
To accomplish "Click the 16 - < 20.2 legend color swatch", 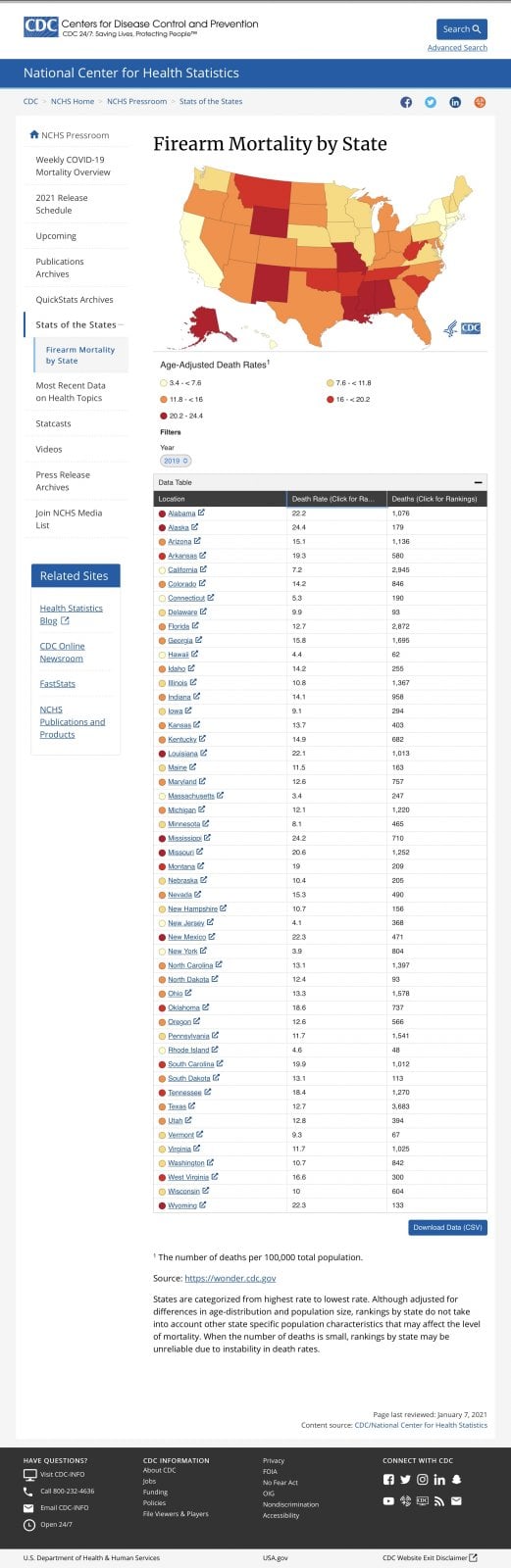I will coord(331,400).
